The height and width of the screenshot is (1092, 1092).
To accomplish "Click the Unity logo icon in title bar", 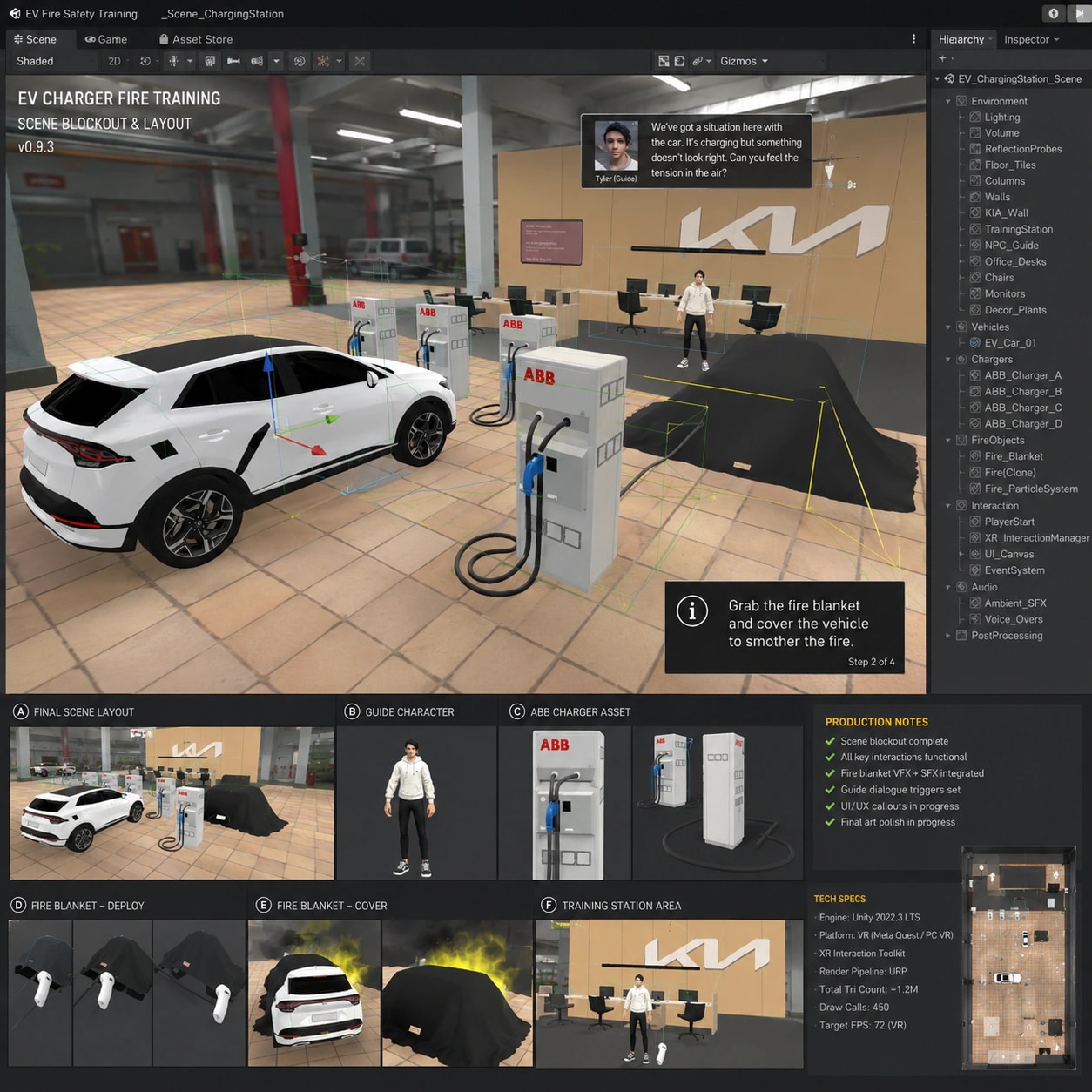I will (15, 14).
